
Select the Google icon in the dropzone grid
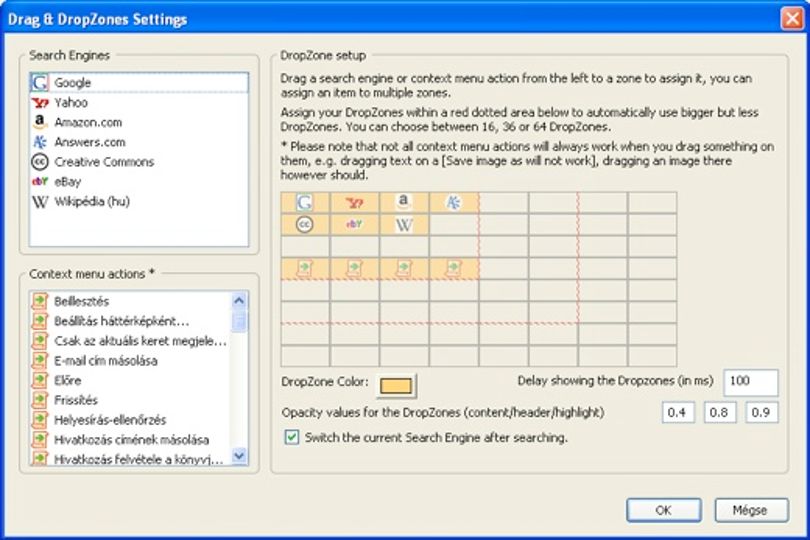tap(305, 203)
